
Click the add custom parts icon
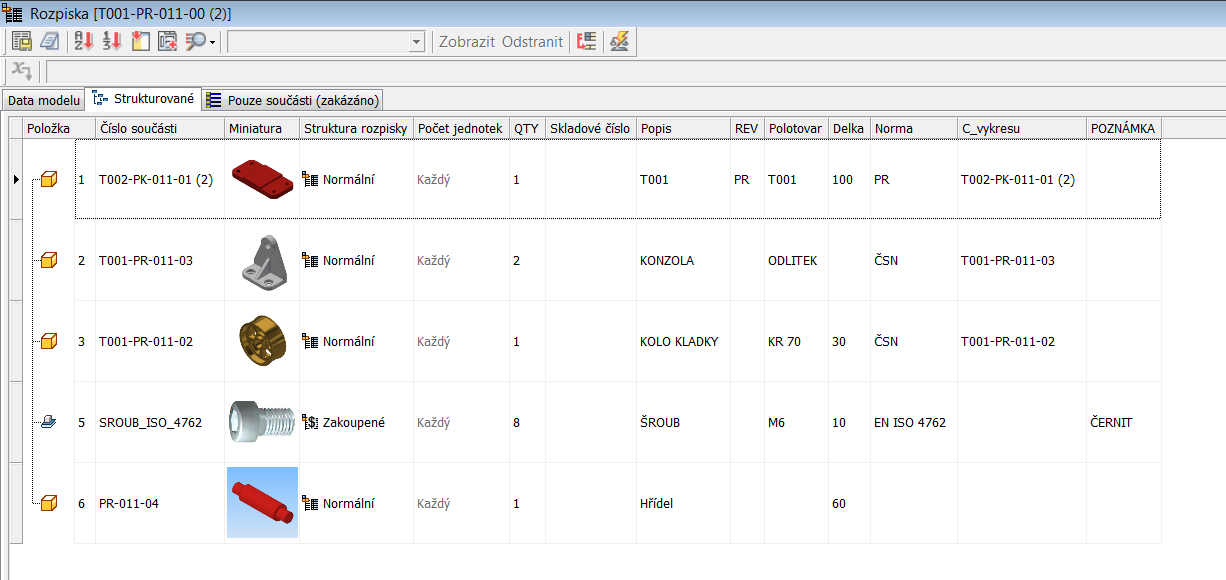click(x=167, y=42)
